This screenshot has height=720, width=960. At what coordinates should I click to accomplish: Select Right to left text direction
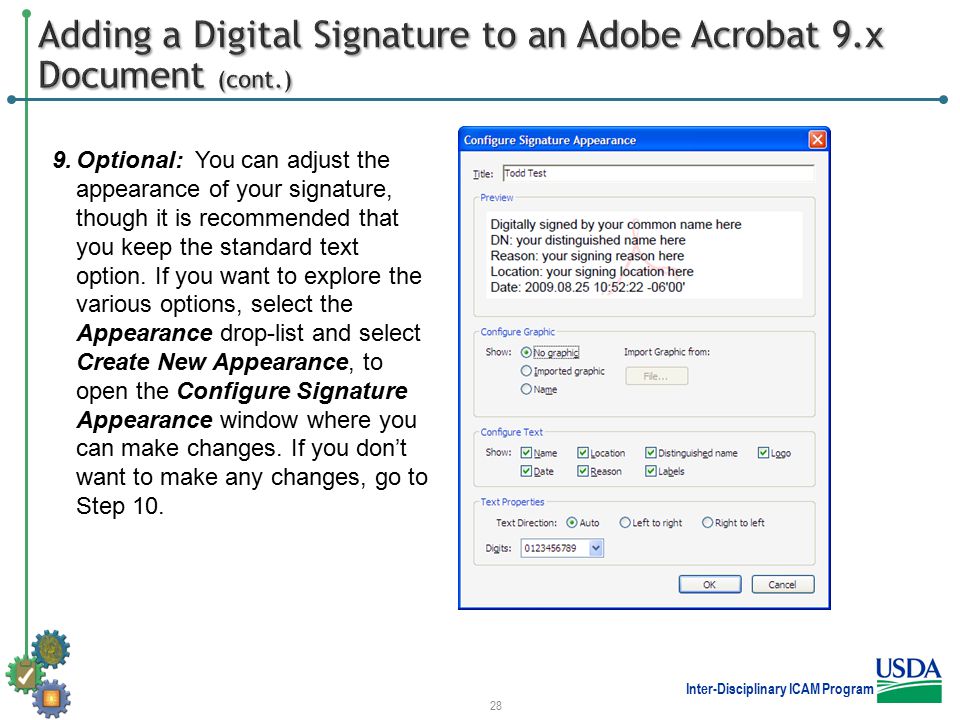[708, 523]
